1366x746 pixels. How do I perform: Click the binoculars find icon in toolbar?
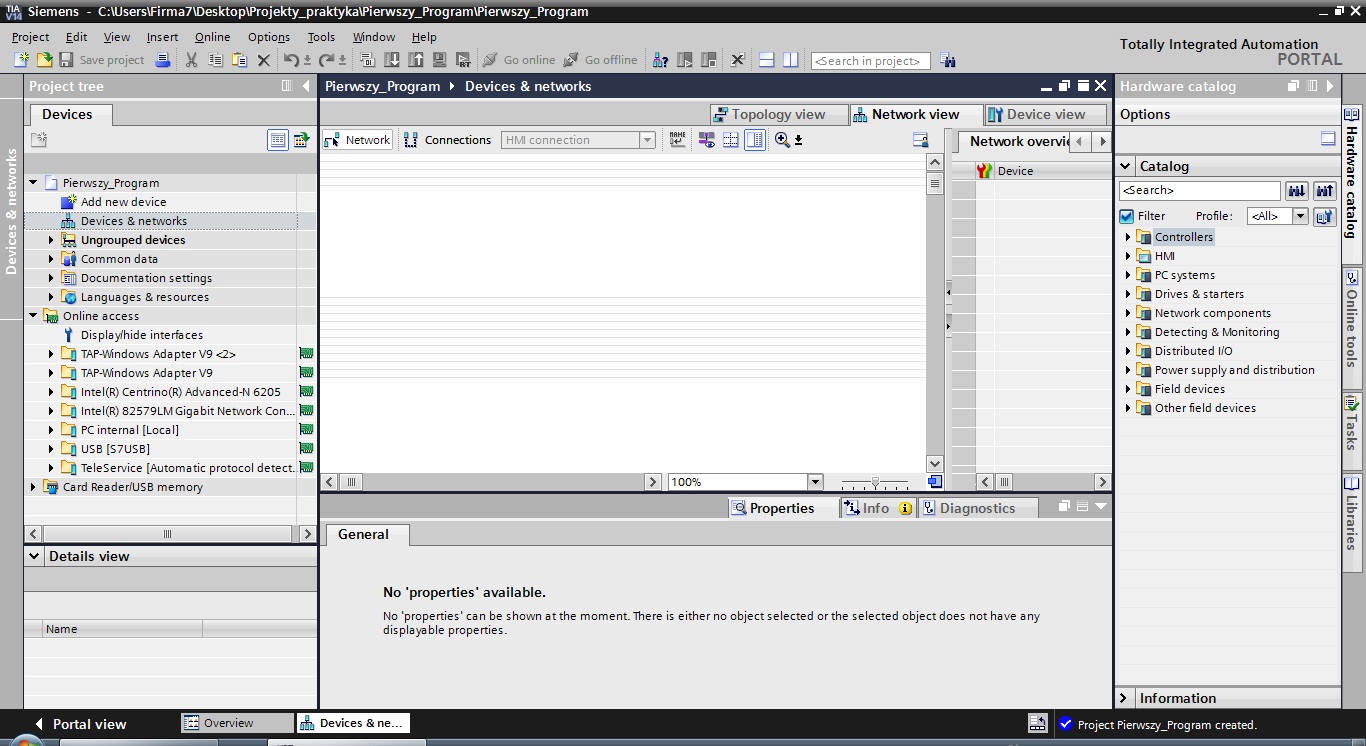[x=948, y=60]
